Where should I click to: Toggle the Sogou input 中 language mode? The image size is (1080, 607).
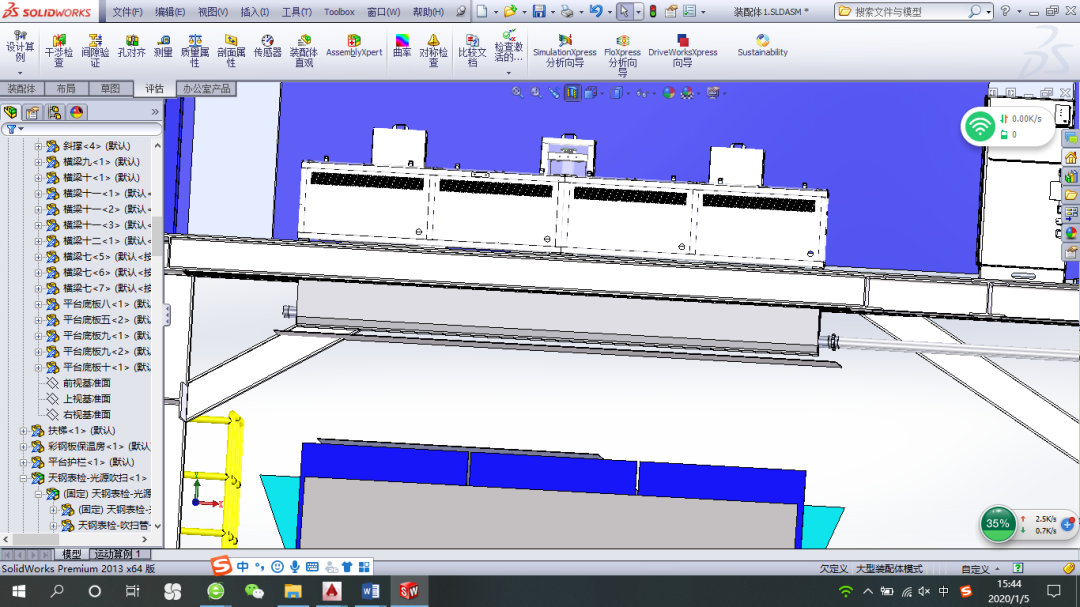click(x=243, y=566)
